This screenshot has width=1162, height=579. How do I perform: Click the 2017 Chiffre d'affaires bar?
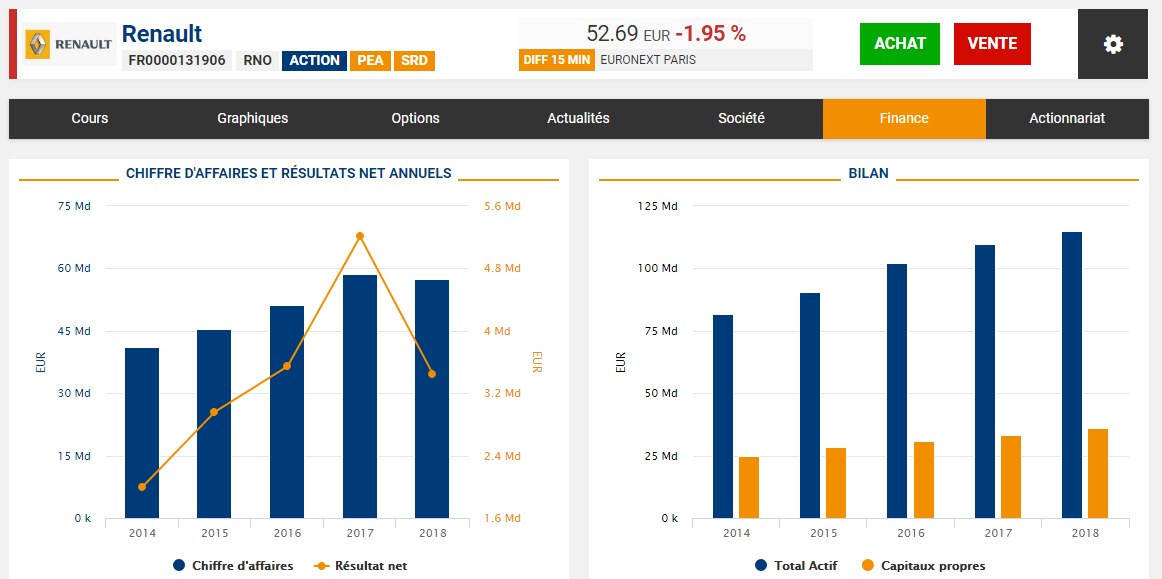(359, 397)
